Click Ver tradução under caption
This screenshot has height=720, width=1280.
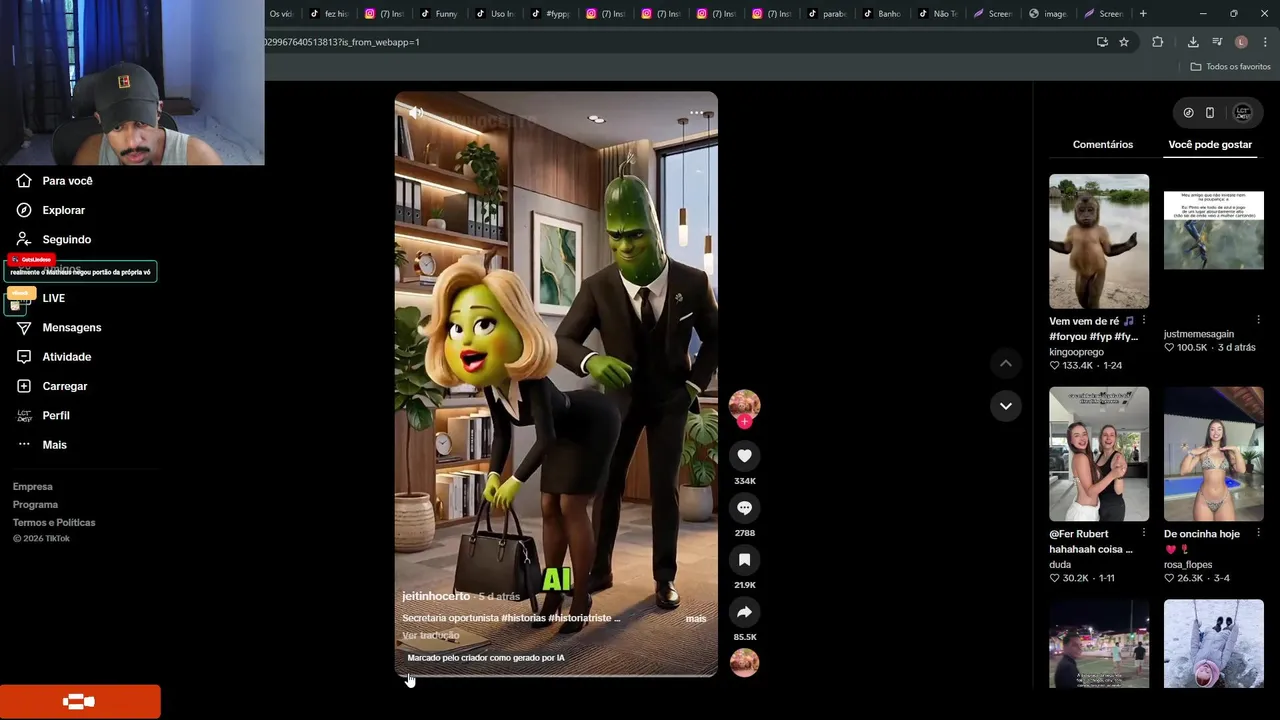[x=431, y=635]
